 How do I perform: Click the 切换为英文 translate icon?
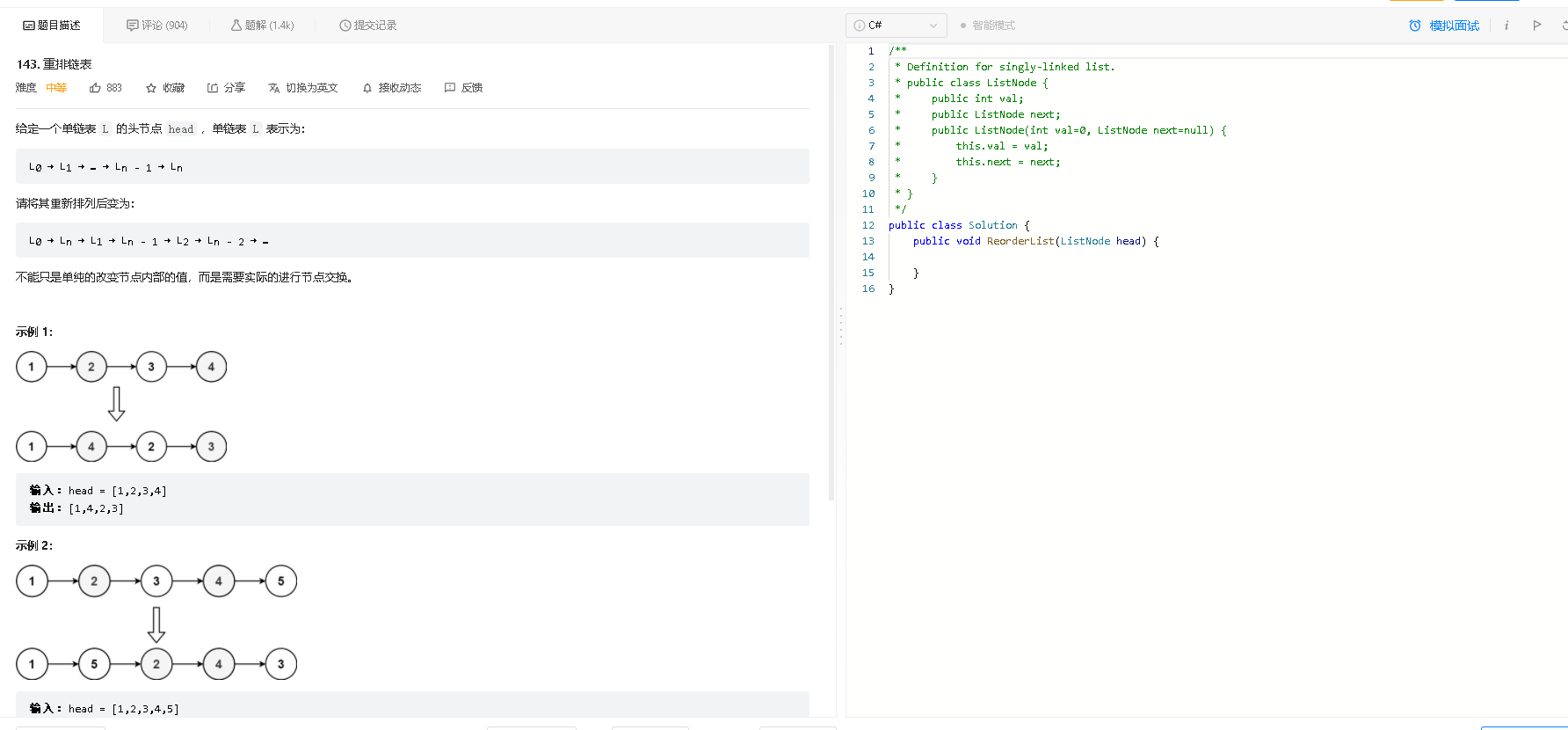pos(274,88)
